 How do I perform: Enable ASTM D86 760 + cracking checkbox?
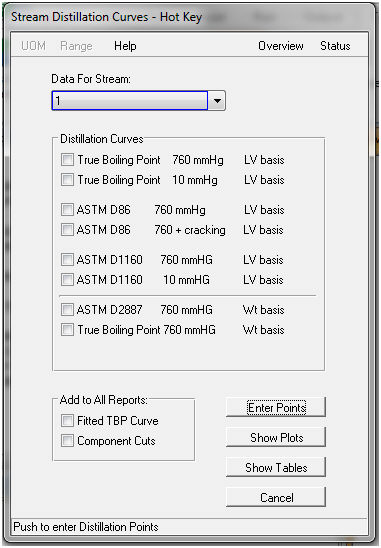(67, 230)
